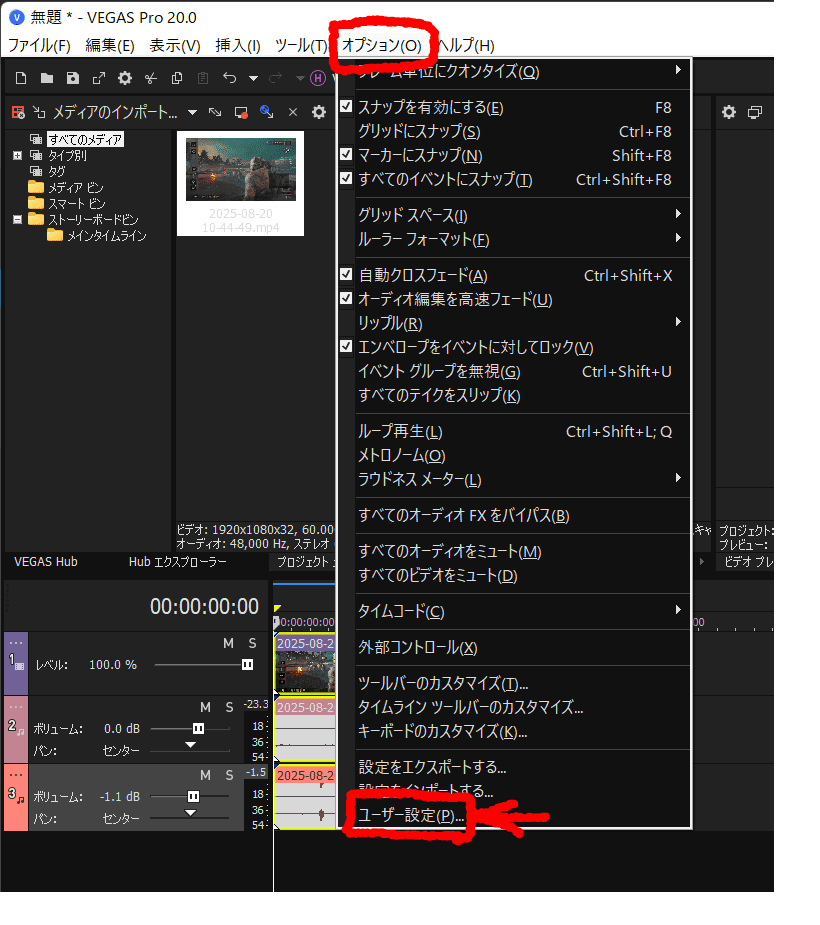
Task: Solo audio track 2 with its S button
Action: tap(229, 707)
